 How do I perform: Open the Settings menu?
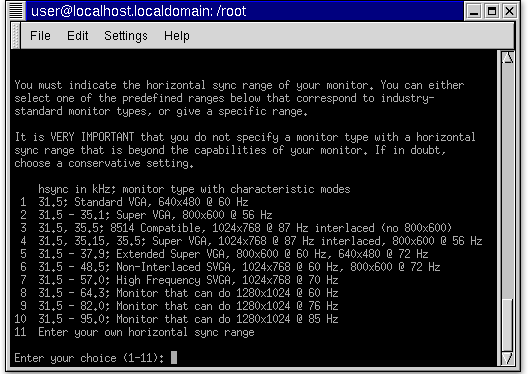[x=126, y=36]
